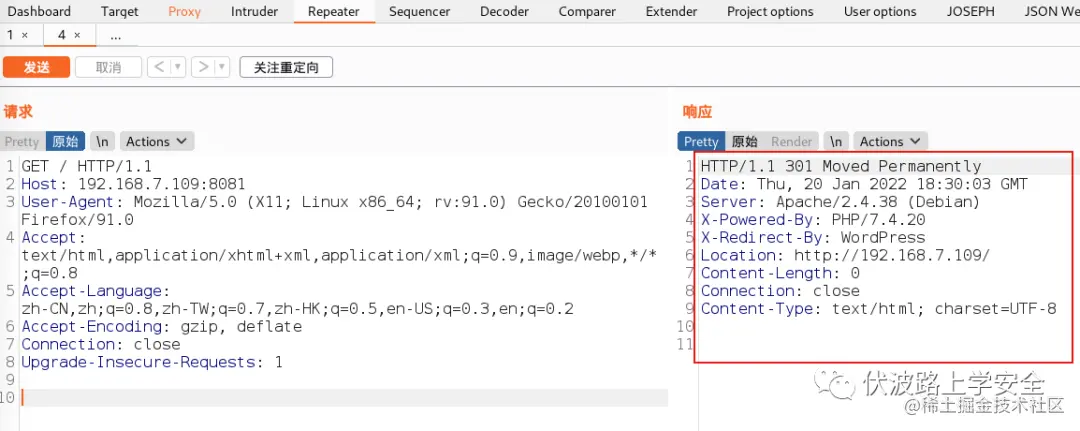Click the Upgrade-Insecure-Requests header
Screen dimensions: 1080x431
152,362
